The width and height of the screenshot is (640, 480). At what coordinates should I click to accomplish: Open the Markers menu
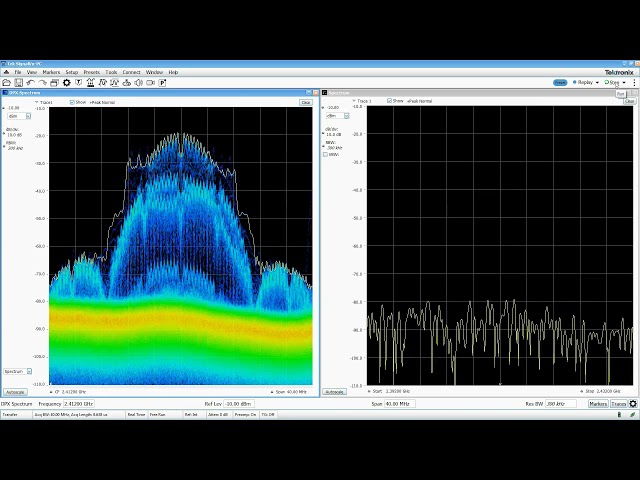click(51, 72)
